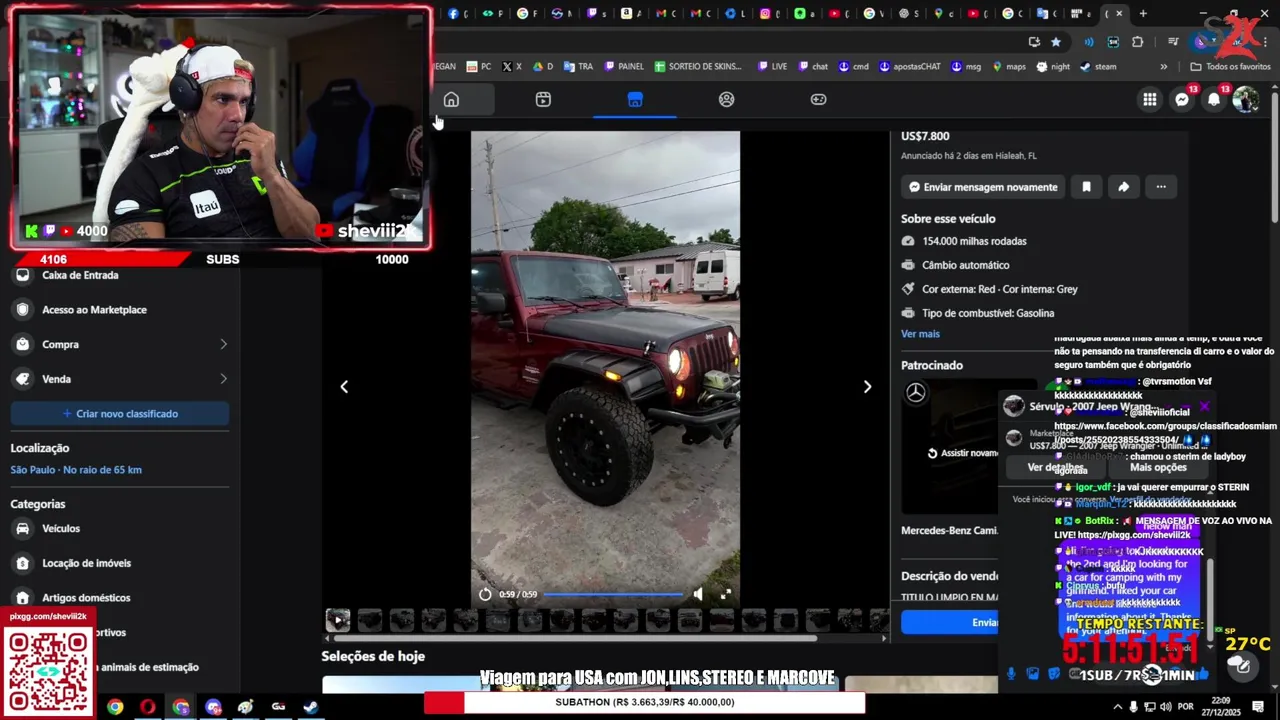Open the Mercedes-Benz sponsored logo
Screen dimensions: 1280x720
tap(915, 393)
